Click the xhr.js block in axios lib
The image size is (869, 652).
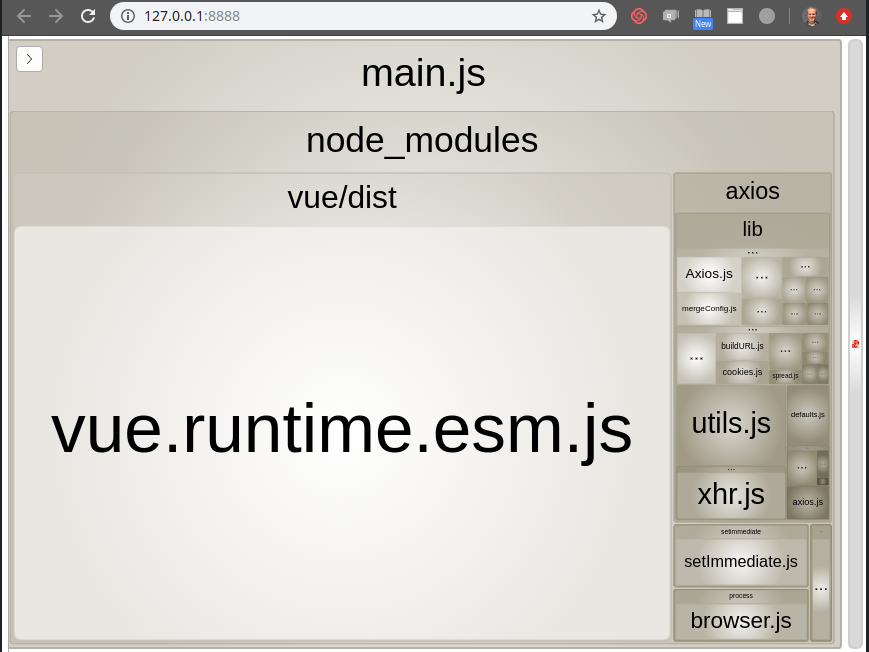[x=731, y=494]
